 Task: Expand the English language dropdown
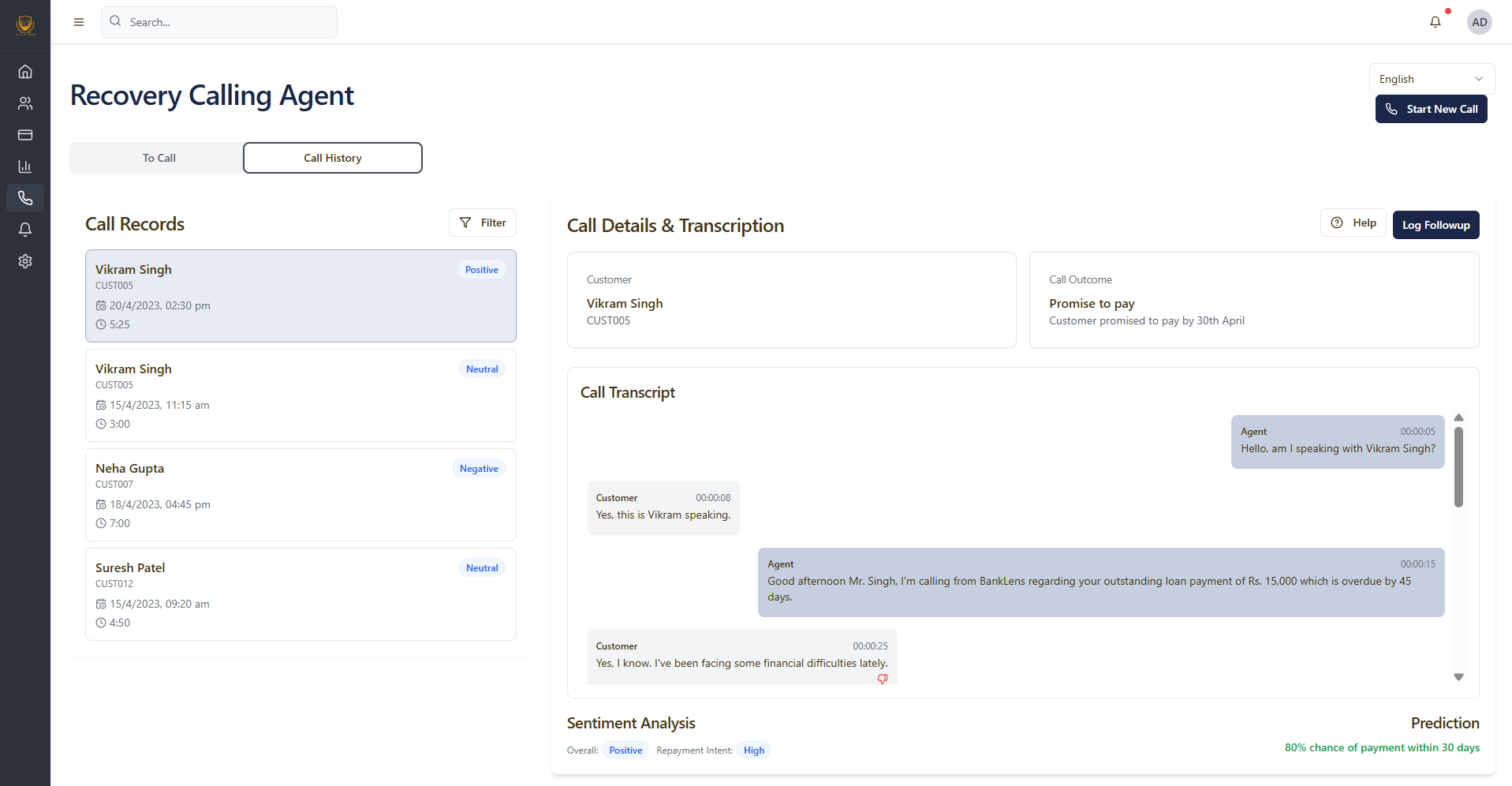pos(1432,79)
